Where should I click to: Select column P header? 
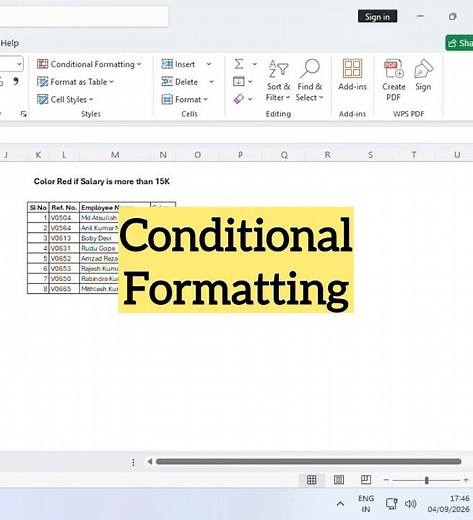point(240,155)
